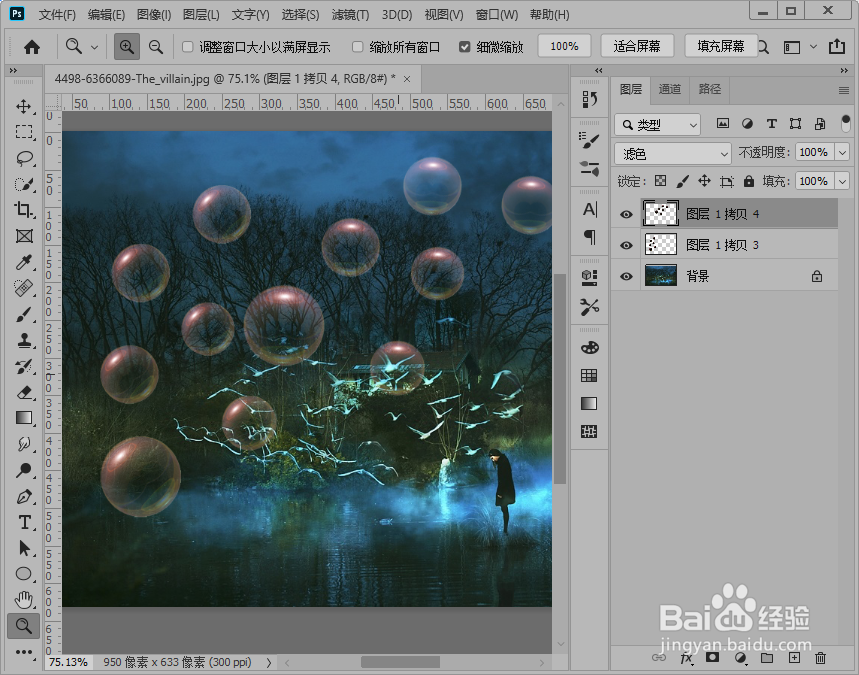Select the Path Selection tool
859x675 pixels.
point(24,548)
